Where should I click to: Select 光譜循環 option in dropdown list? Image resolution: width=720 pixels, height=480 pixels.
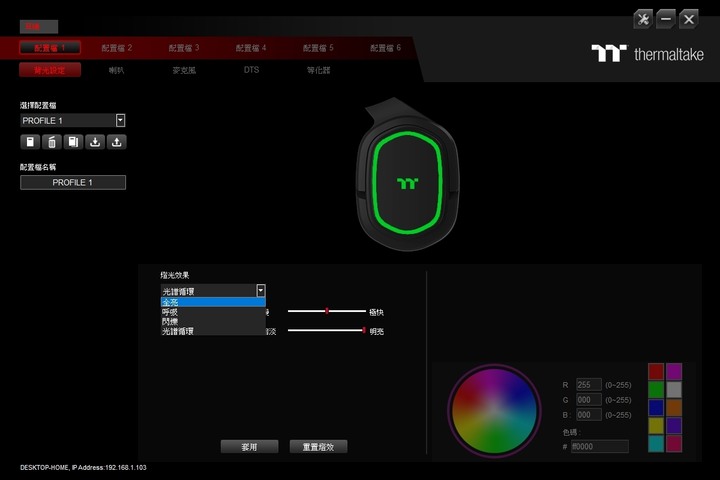[x=213, y=331]
